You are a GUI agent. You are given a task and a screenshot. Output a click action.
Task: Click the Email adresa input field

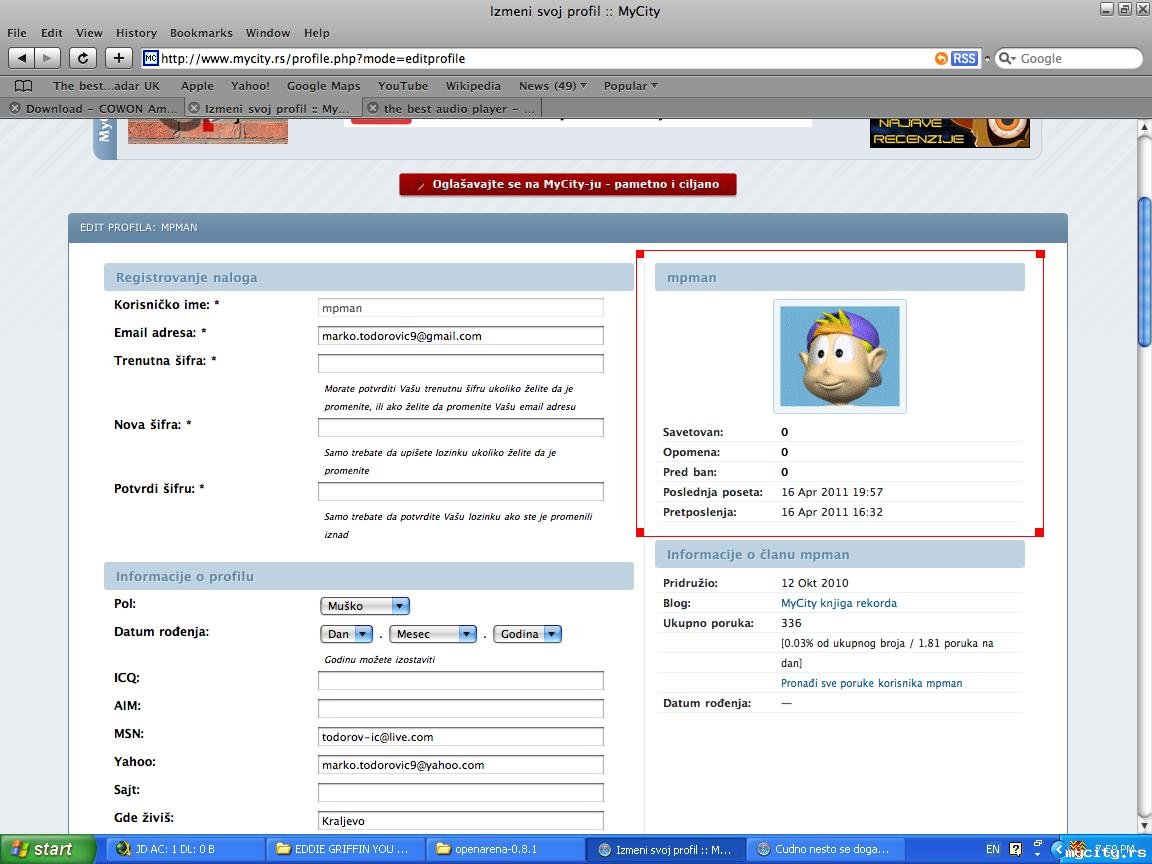(x=461, y=336)
